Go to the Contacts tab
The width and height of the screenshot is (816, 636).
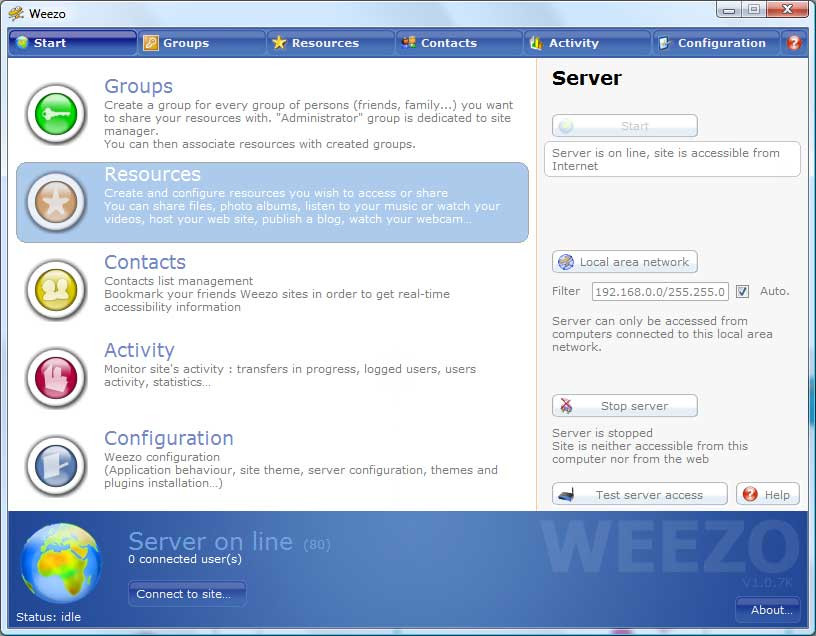tap(460, 43)
